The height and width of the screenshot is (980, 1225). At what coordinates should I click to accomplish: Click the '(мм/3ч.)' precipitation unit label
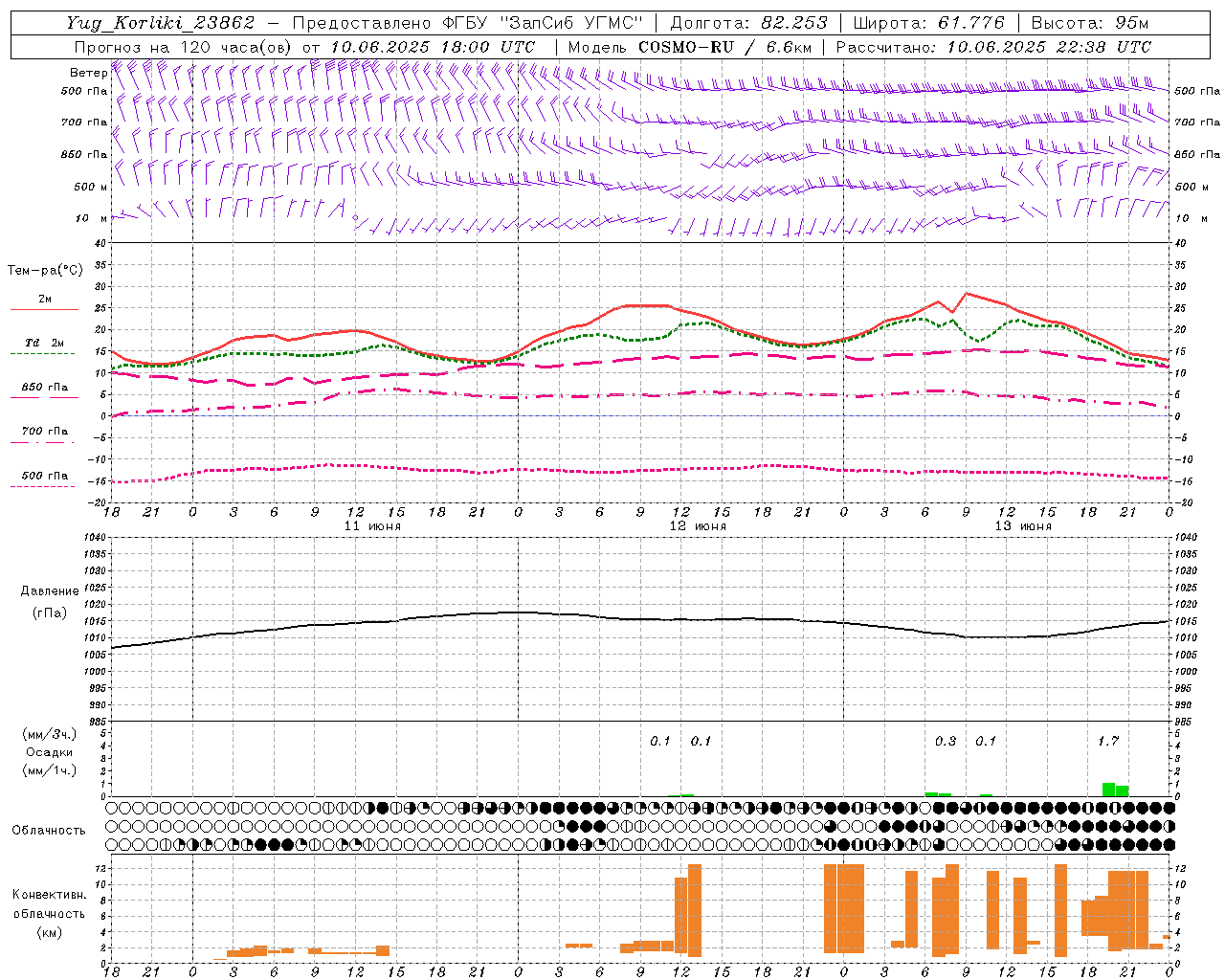coord(50,734)
